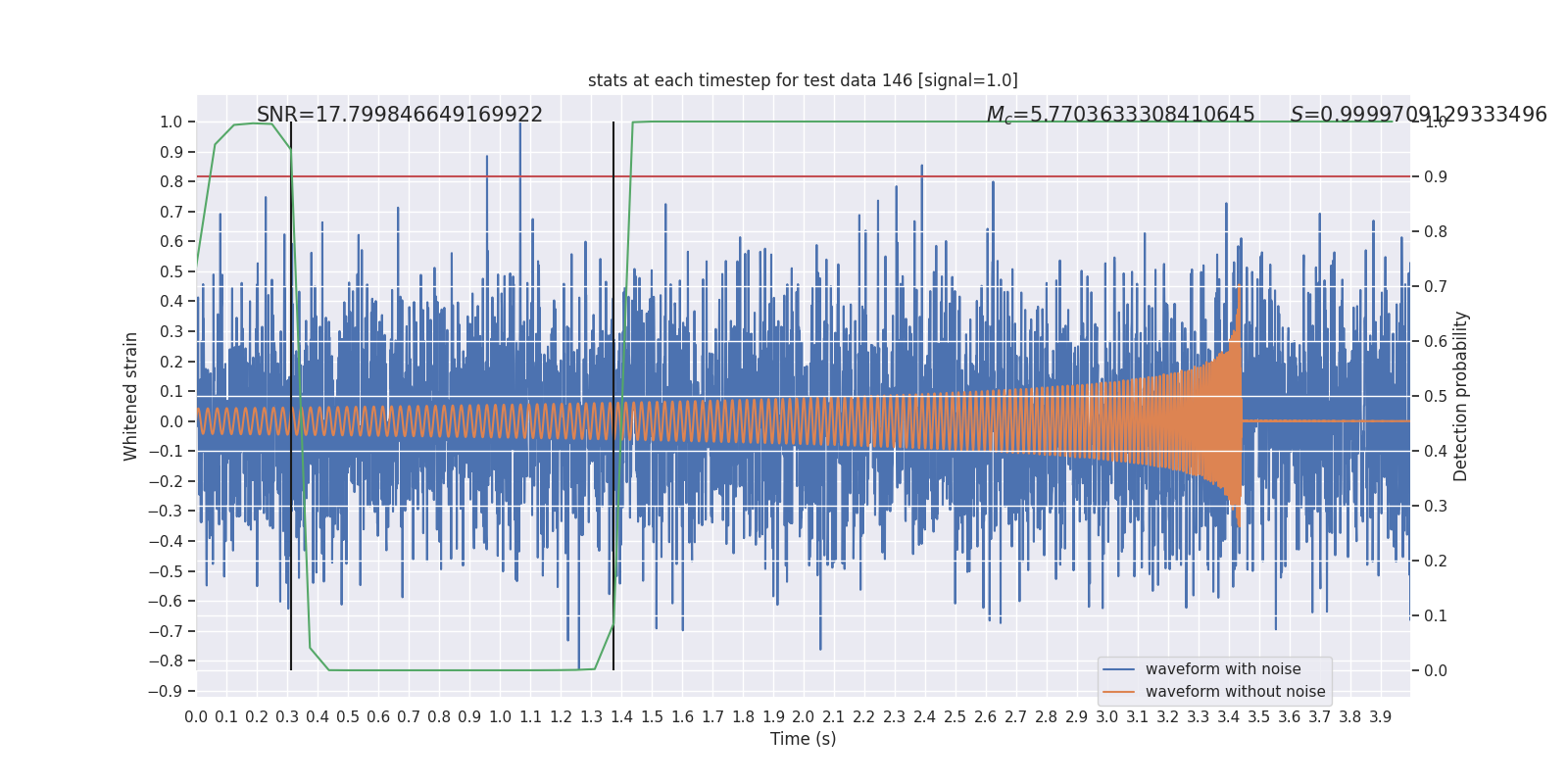Click the second black vertical marker near 1.4
Screen dimensions: 1568x784
(613, 396)
